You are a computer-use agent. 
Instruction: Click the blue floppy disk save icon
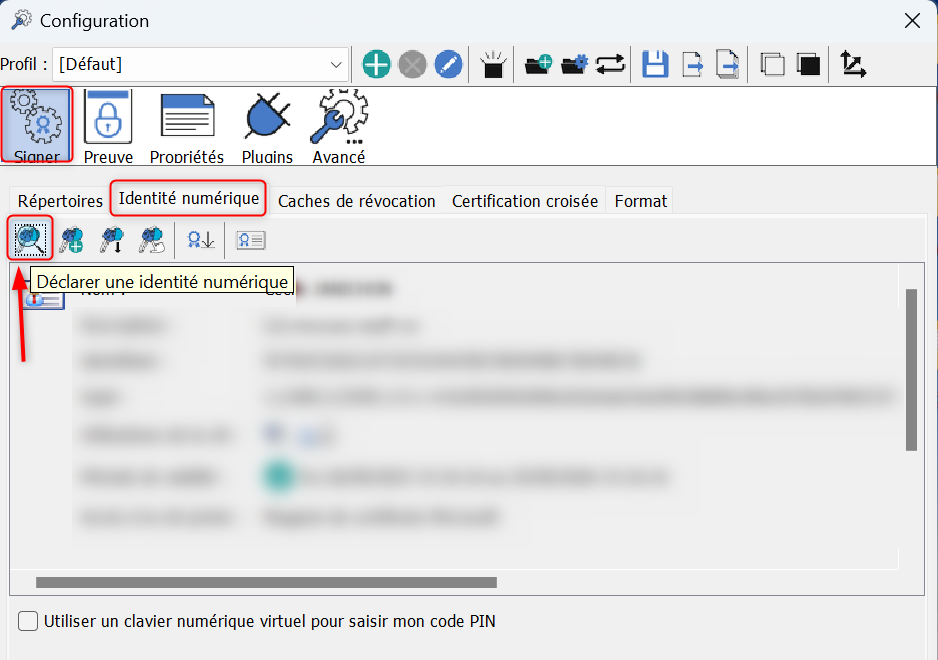pos(655,64)
